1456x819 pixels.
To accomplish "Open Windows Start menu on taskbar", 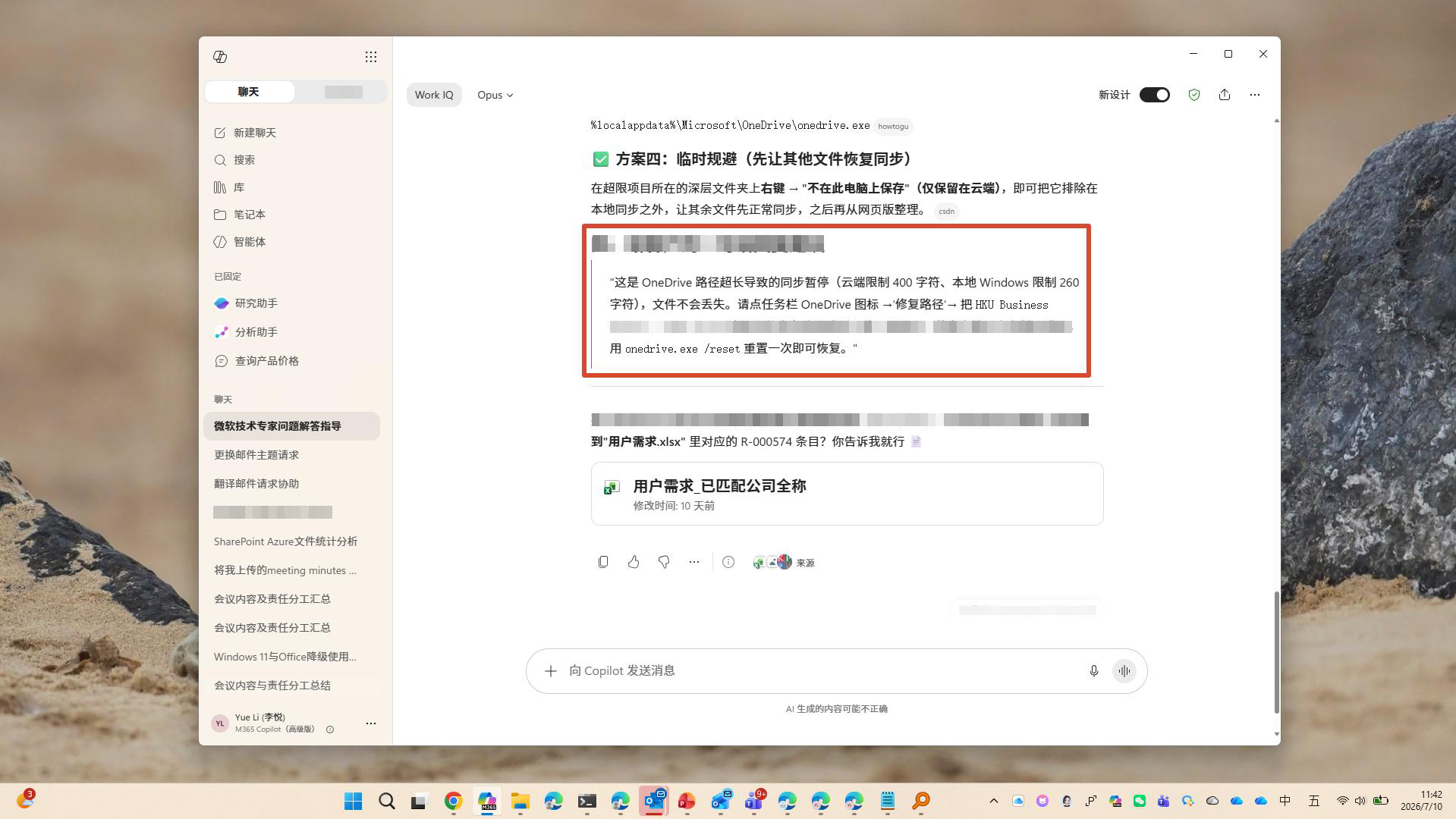I will [353, 801].
